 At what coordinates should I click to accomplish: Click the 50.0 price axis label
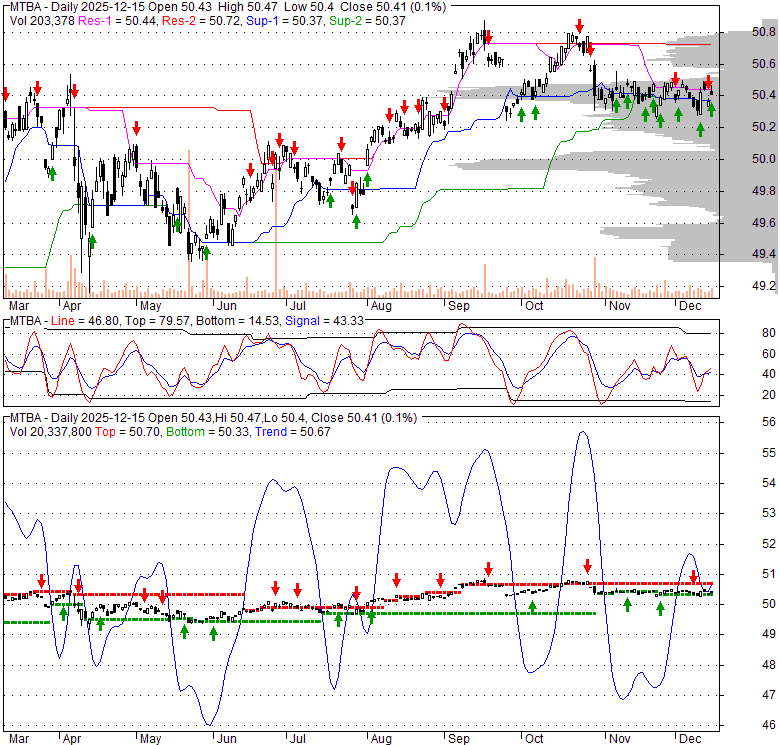click(764, 159)
